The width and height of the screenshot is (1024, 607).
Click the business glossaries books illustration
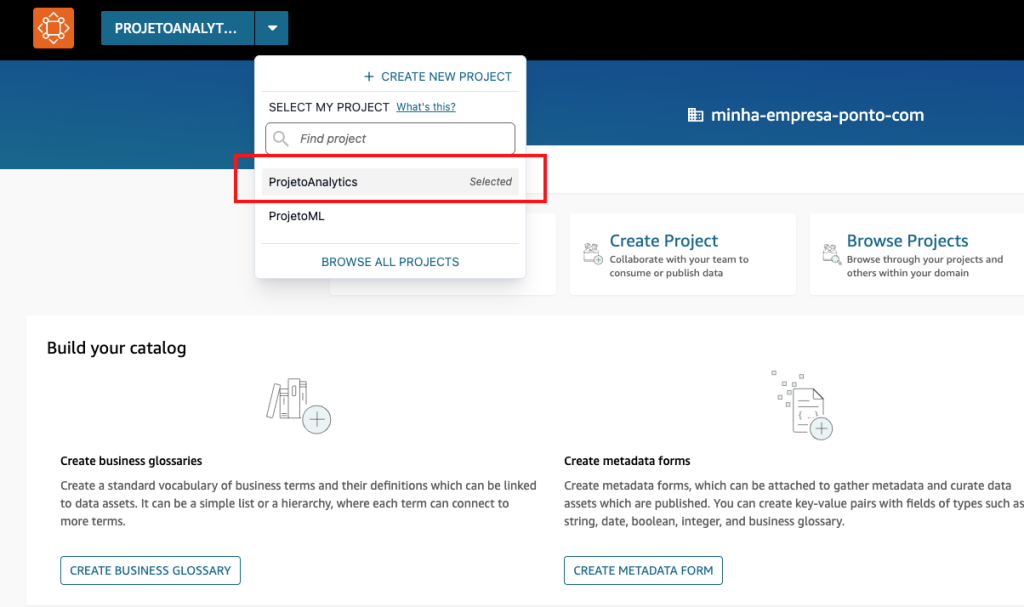298,405
